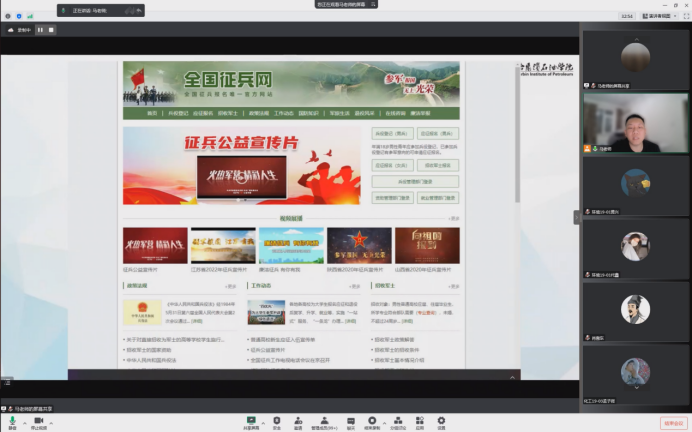Expand the bar at bottom of shared page

tap(512, 378)
